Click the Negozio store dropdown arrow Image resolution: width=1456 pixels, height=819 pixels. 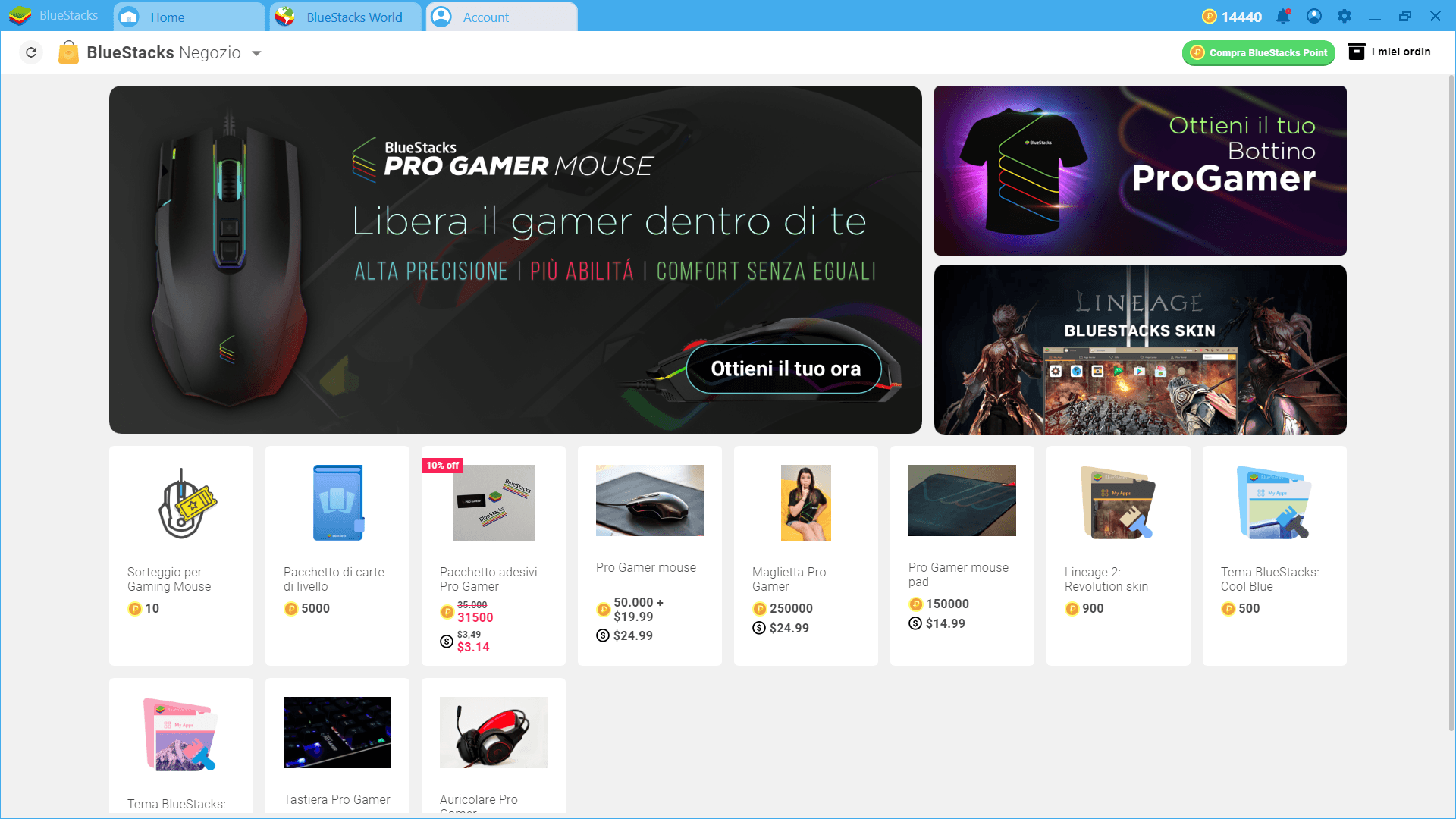(x=258, y=53)
